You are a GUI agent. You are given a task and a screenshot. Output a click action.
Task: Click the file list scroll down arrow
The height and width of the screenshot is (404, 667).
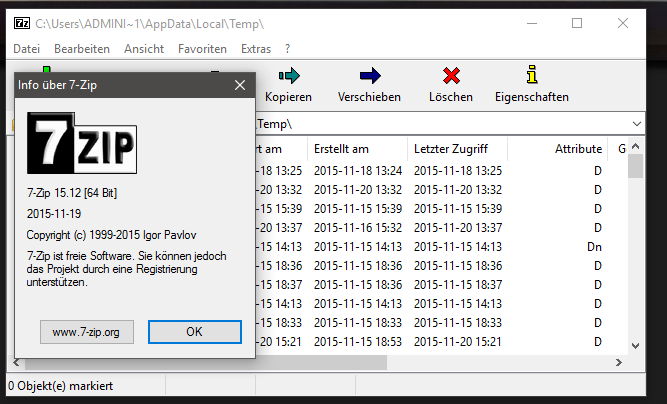(x=636, y=346)
